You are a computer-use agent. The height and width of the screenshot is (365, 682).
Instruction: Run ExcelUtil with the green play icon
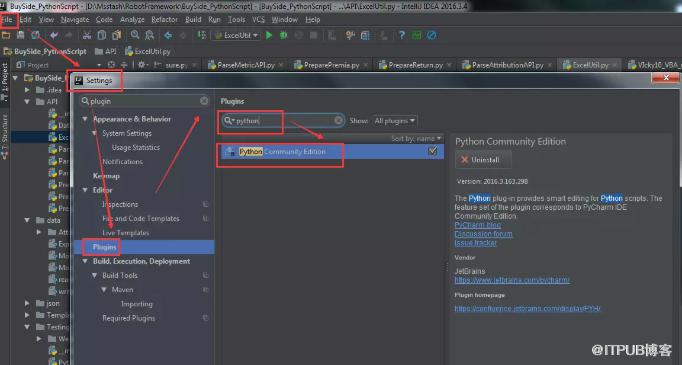pos(269,35)
